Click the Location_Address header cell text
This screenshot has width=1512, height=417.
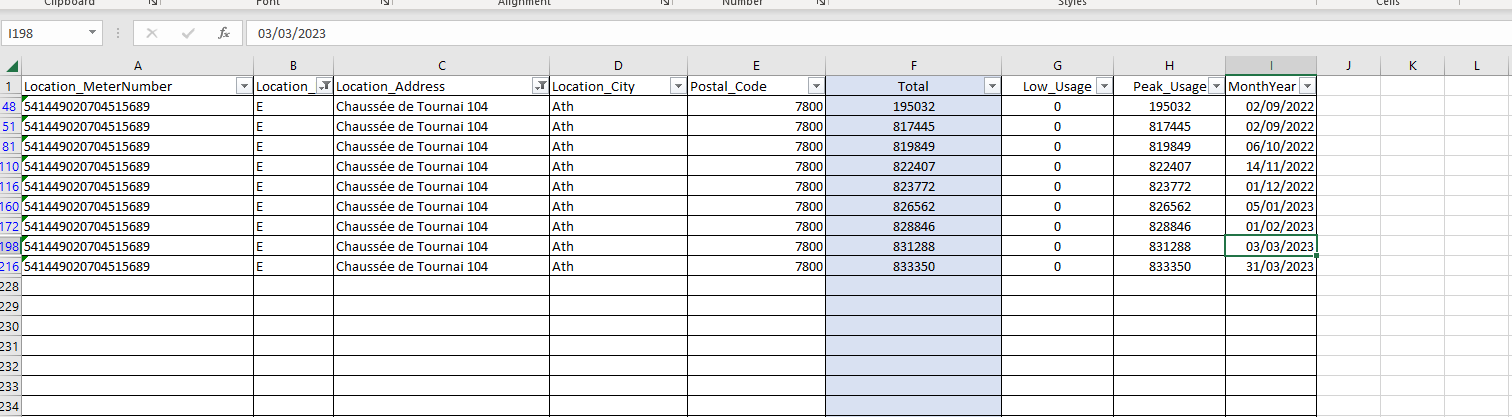tap(391, 87)
